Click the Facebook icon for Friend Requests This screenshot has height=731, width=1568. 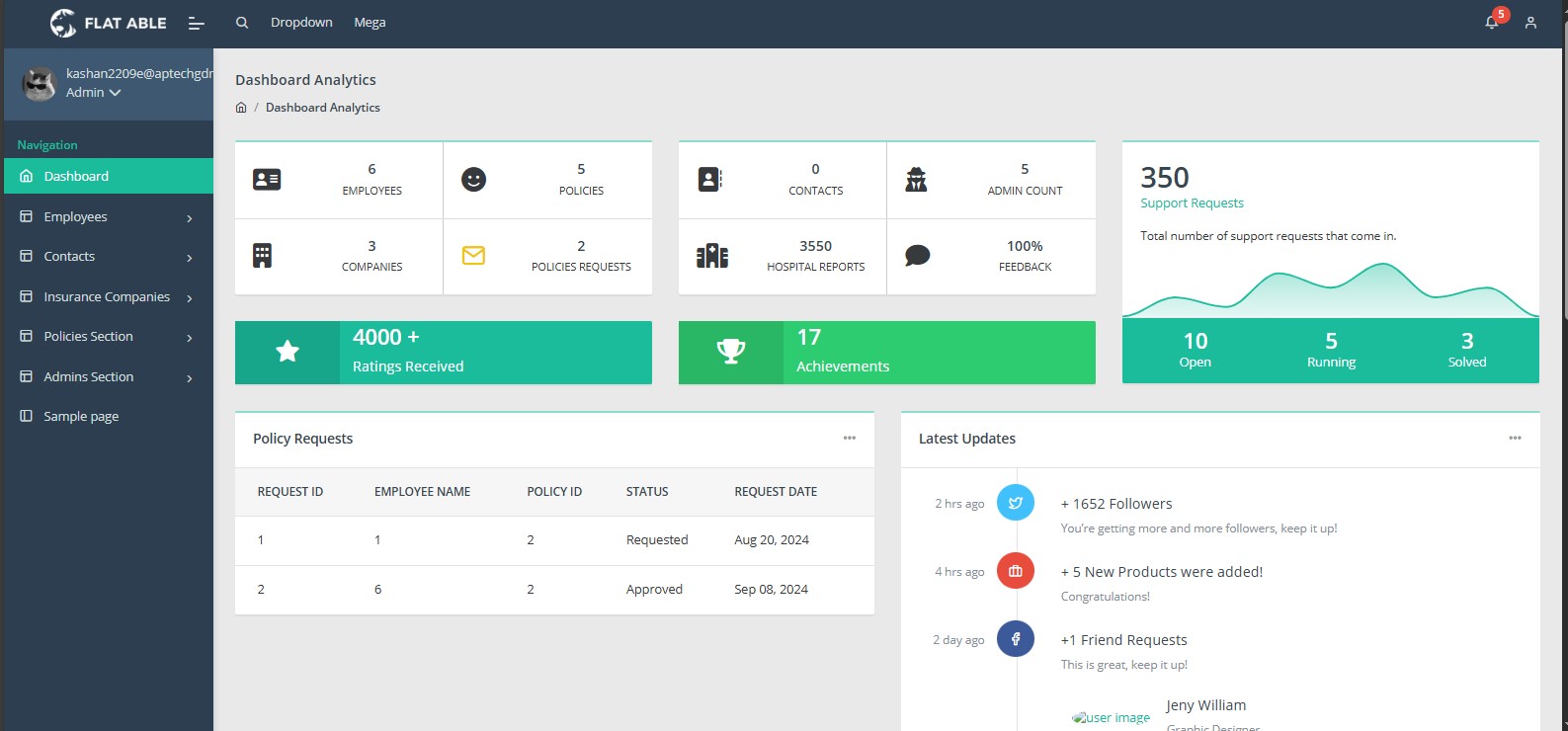point(1016,639)
